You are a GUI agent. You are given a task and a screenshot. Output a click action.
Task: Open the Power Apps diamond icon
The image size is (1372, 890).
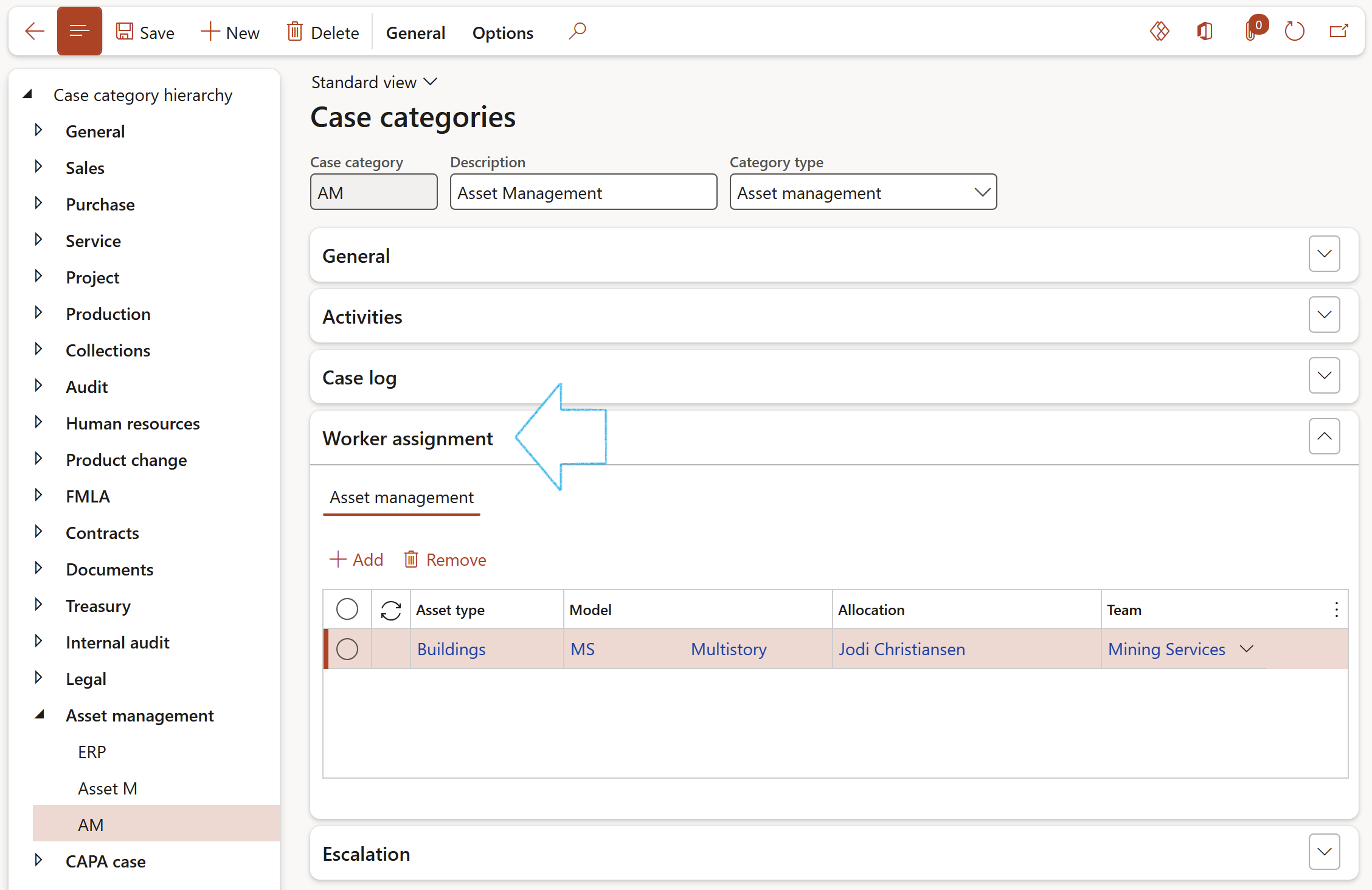pyautogui.click(x=1159, y=31)
